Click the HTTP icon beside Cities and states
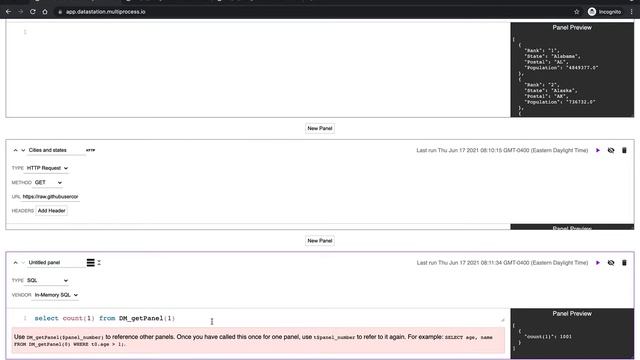Viewport: 640px width, 360px height. (90, 150)
